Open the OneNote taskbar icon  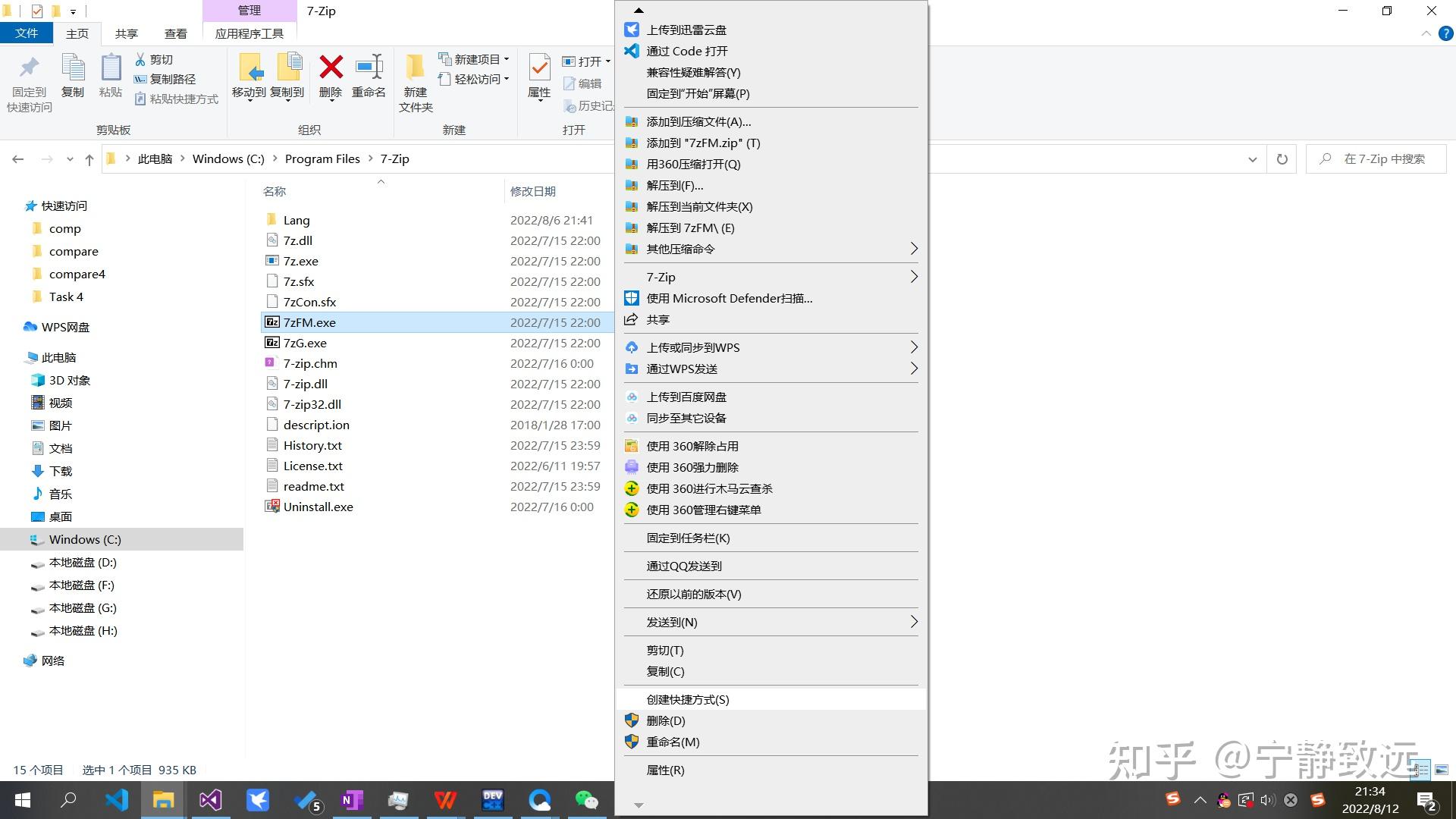click(352, 800)
